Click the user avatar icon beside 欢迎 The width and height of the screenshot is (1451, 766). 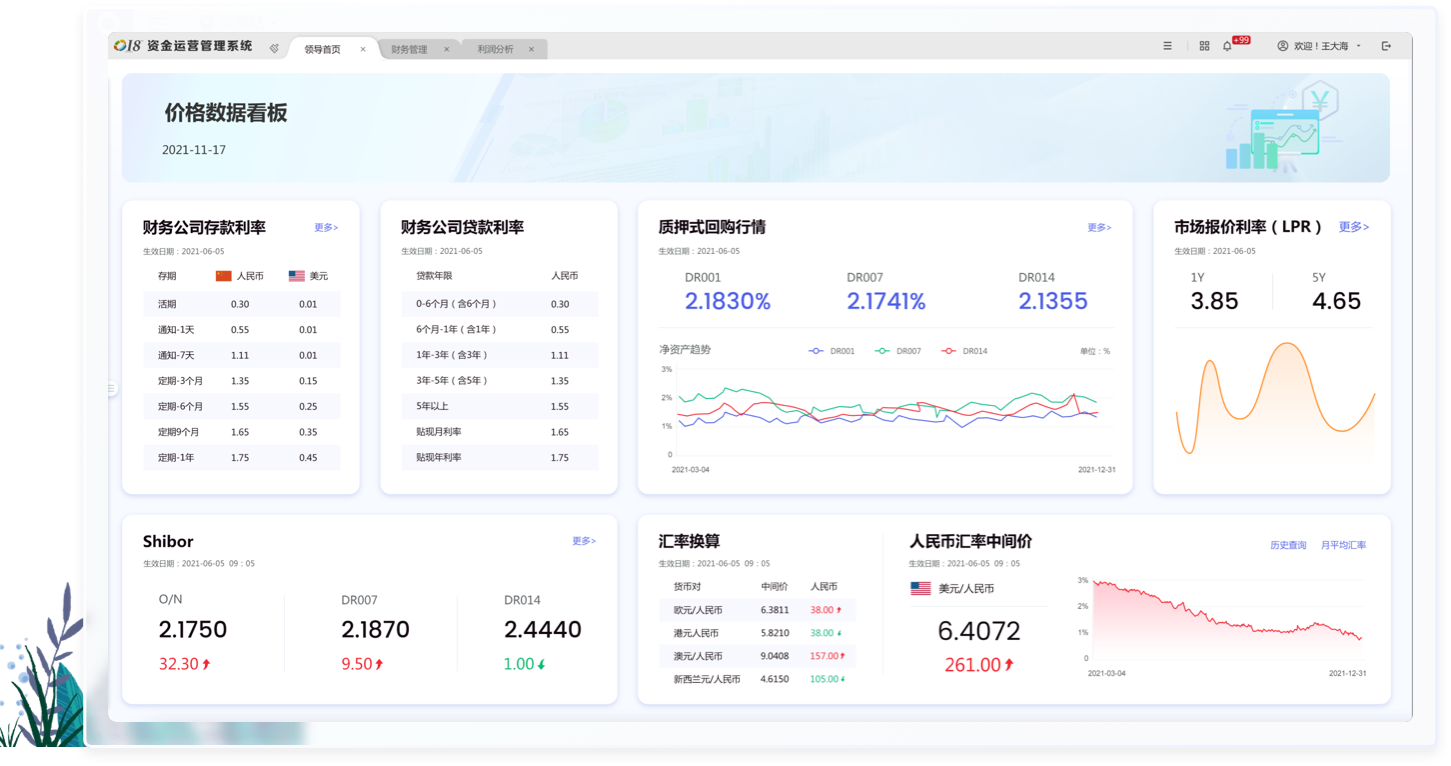coord(1283,46)
